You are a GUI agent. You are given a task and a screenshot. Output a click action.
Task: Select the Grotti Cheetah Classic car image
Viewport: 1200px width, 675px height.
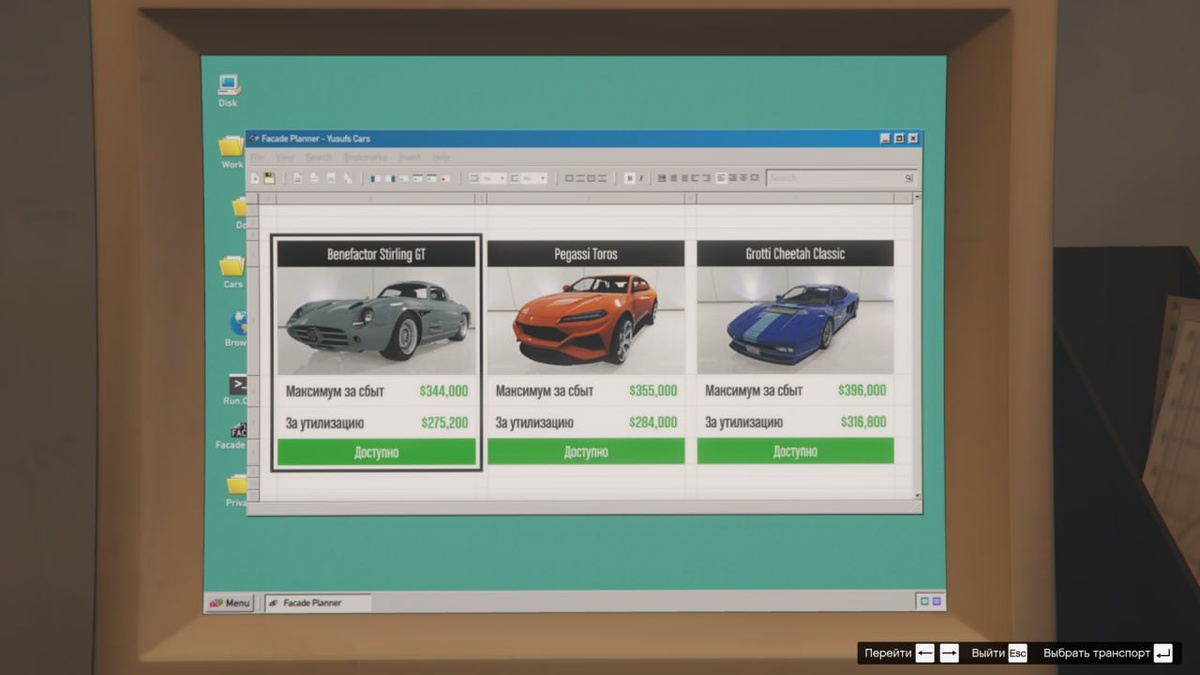click(795, 320)
